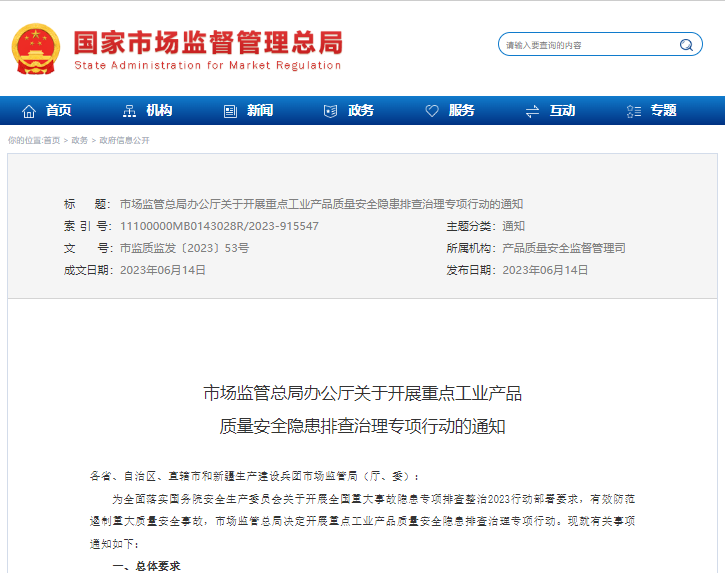Image resolution: width=725 pixels, height=573 pixels.
Task: Click the exchange arrows icon beside 互动
Action: [532, 111]
